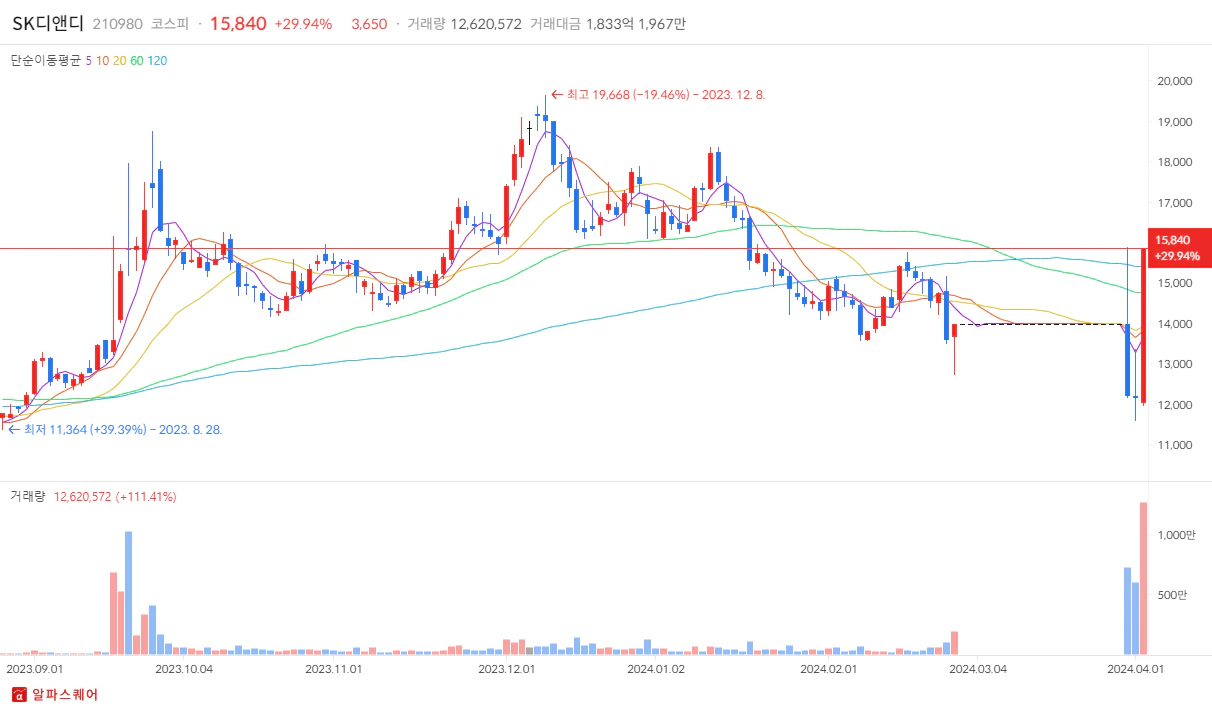Click the 2024.03.04 date axis label

[x=978, y=668]
